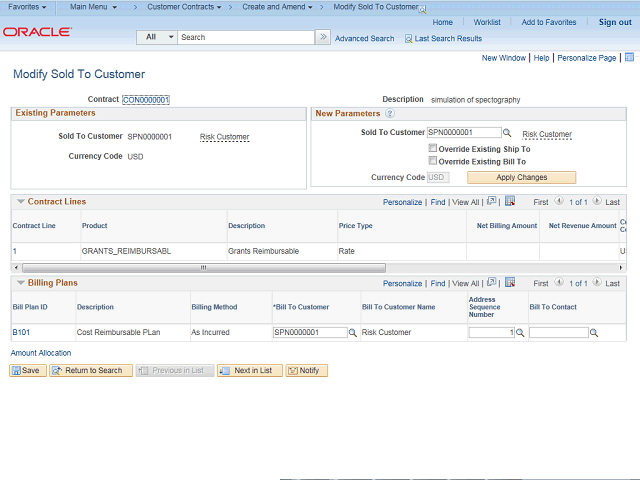Image resolution: width=640 pixels, height=480 pixels.
Task: Go to next row in Contract Lines
Action: click(597, 201)
